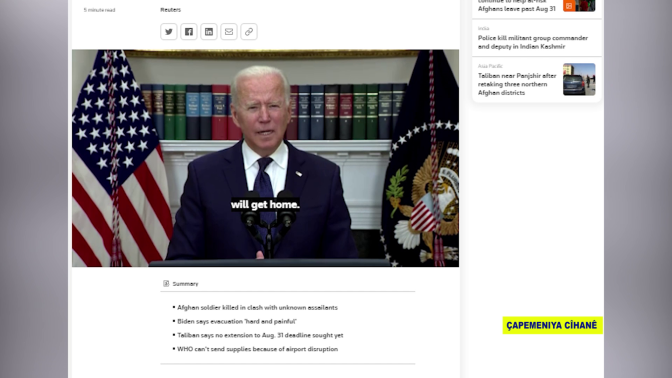Share article via Twitter icon

point(169,32)
